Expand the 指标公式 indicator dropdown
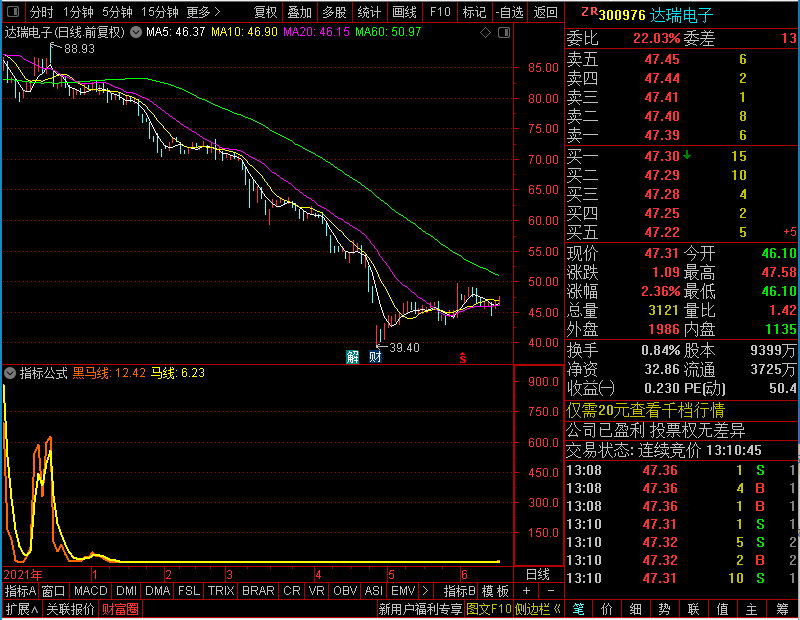The image size is (800, 620). tap(10, 373)
